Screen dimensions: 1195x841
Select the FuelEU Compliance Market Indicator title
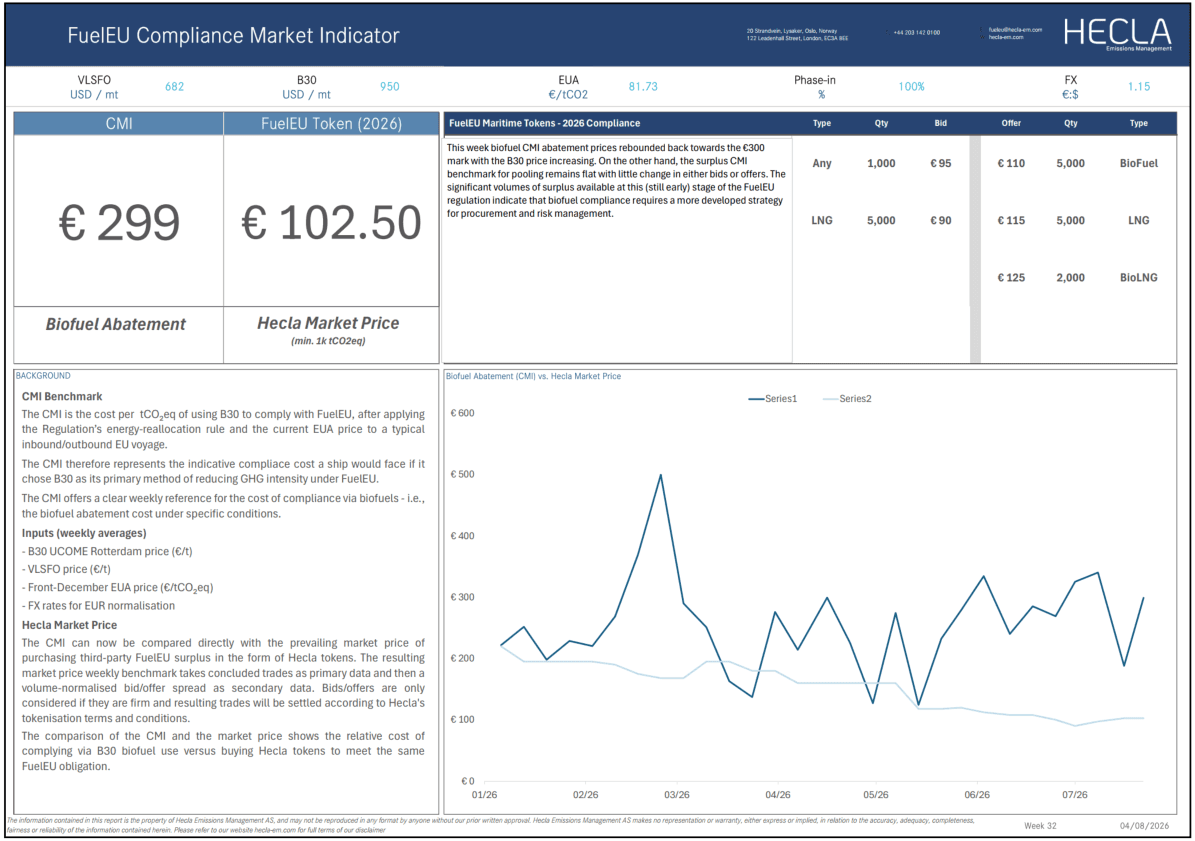click(233, 35)
